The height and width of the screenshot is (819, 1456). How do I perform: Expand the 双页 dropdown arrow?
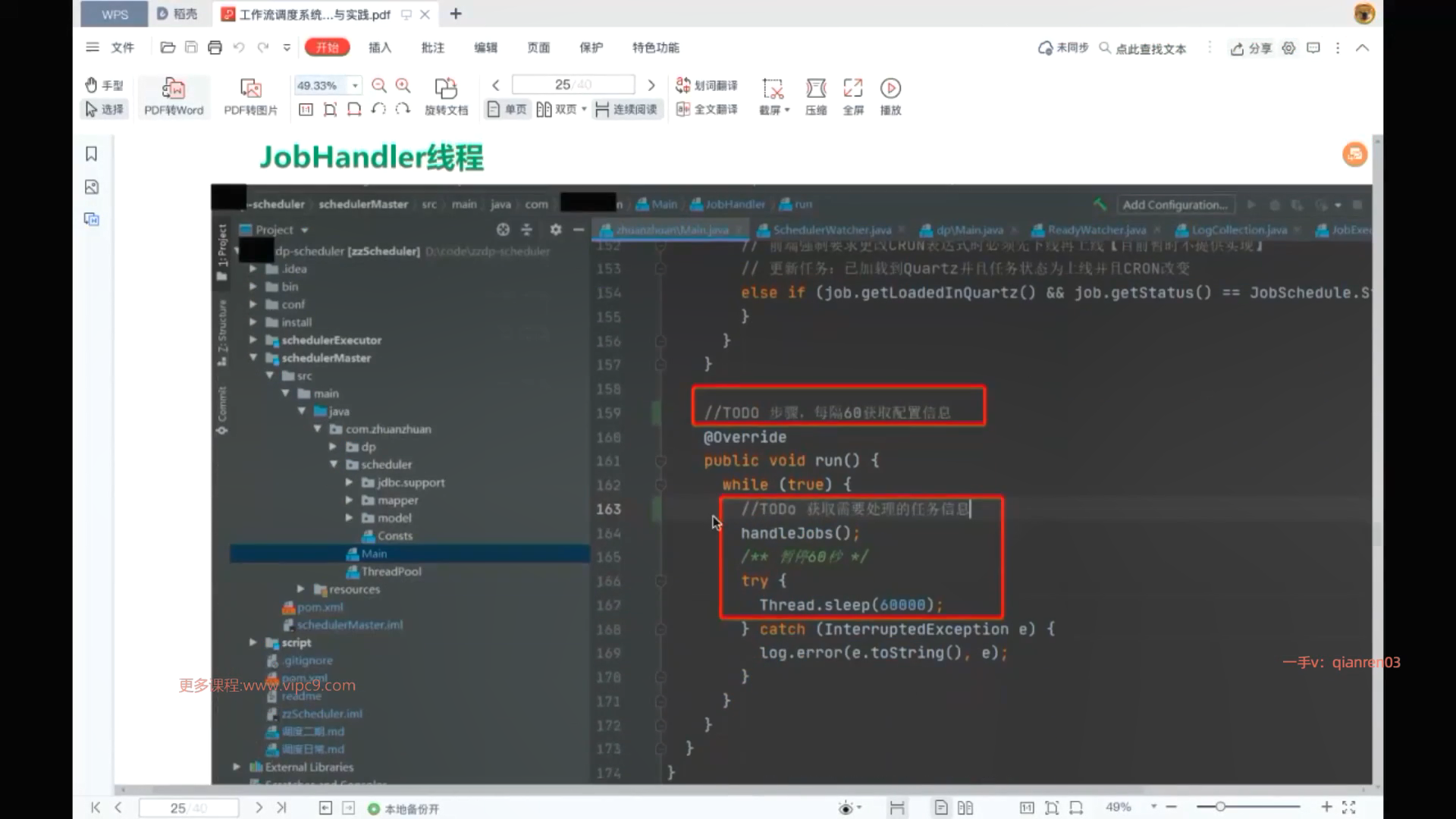click(x=584, y=110)
